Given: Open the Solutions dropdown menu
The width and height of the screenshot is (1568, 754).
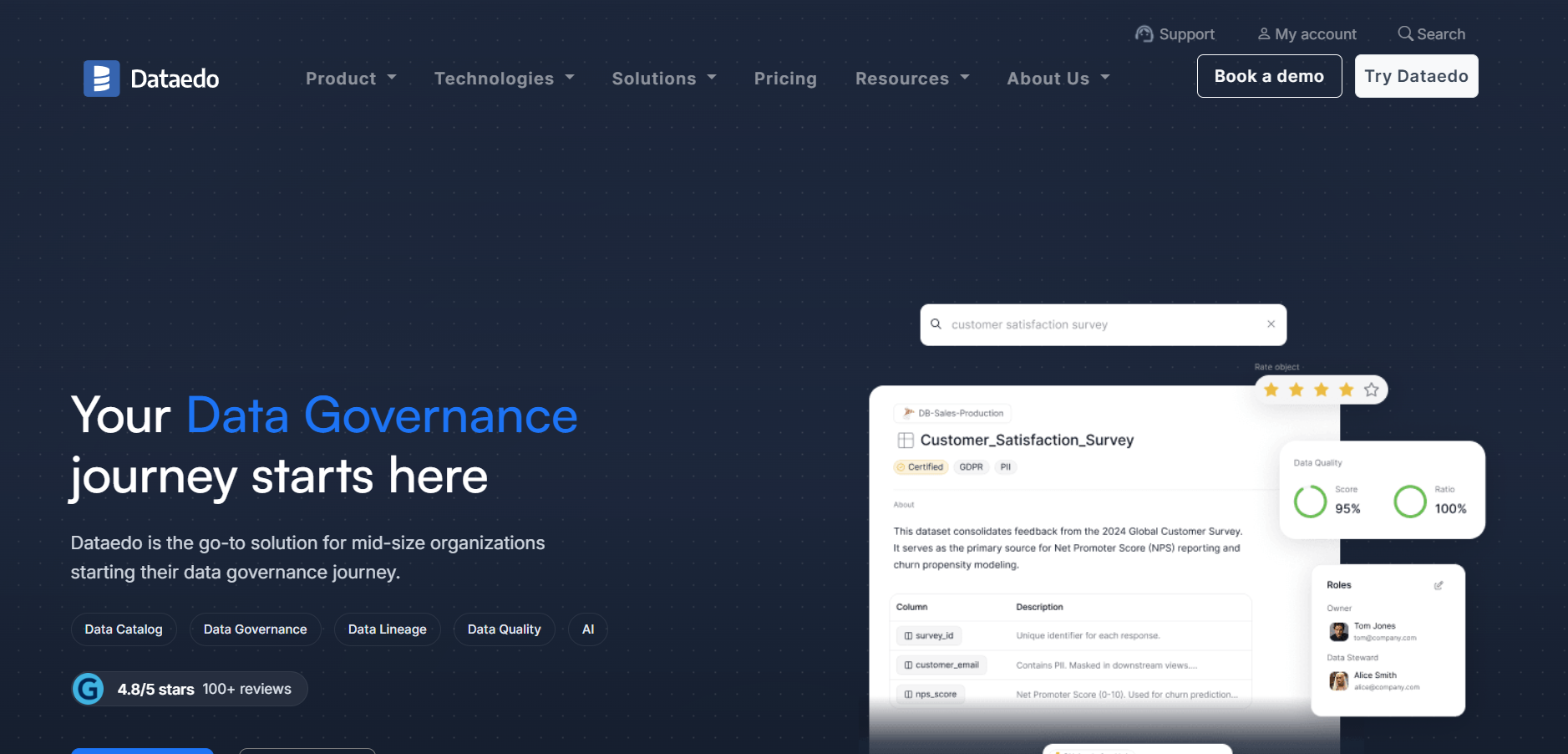Looking at the screenshot, I should 664,79.
